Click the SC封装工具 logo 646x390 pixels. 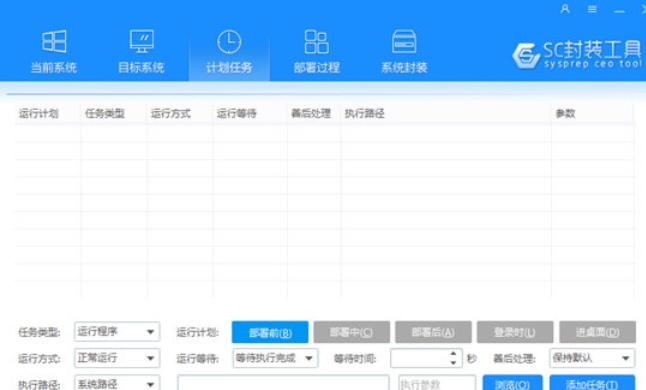577,54
